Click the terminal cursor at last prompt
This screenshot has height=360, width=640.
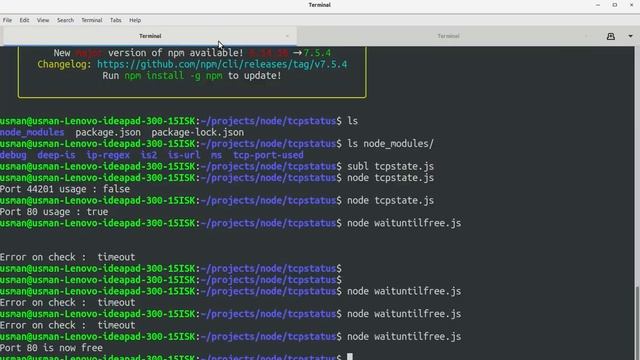pyautogui.click(x=350, y=357)
